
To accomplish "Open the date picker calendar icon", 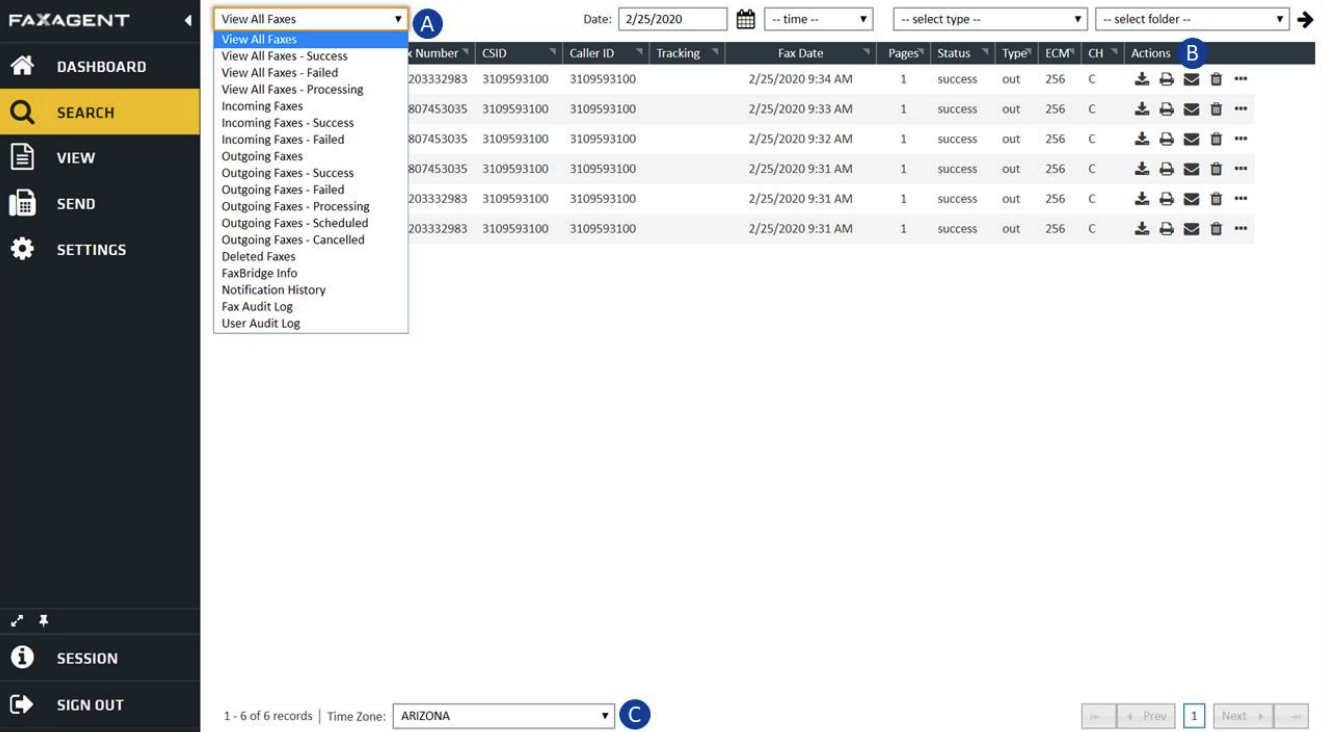I will [745, 19].
